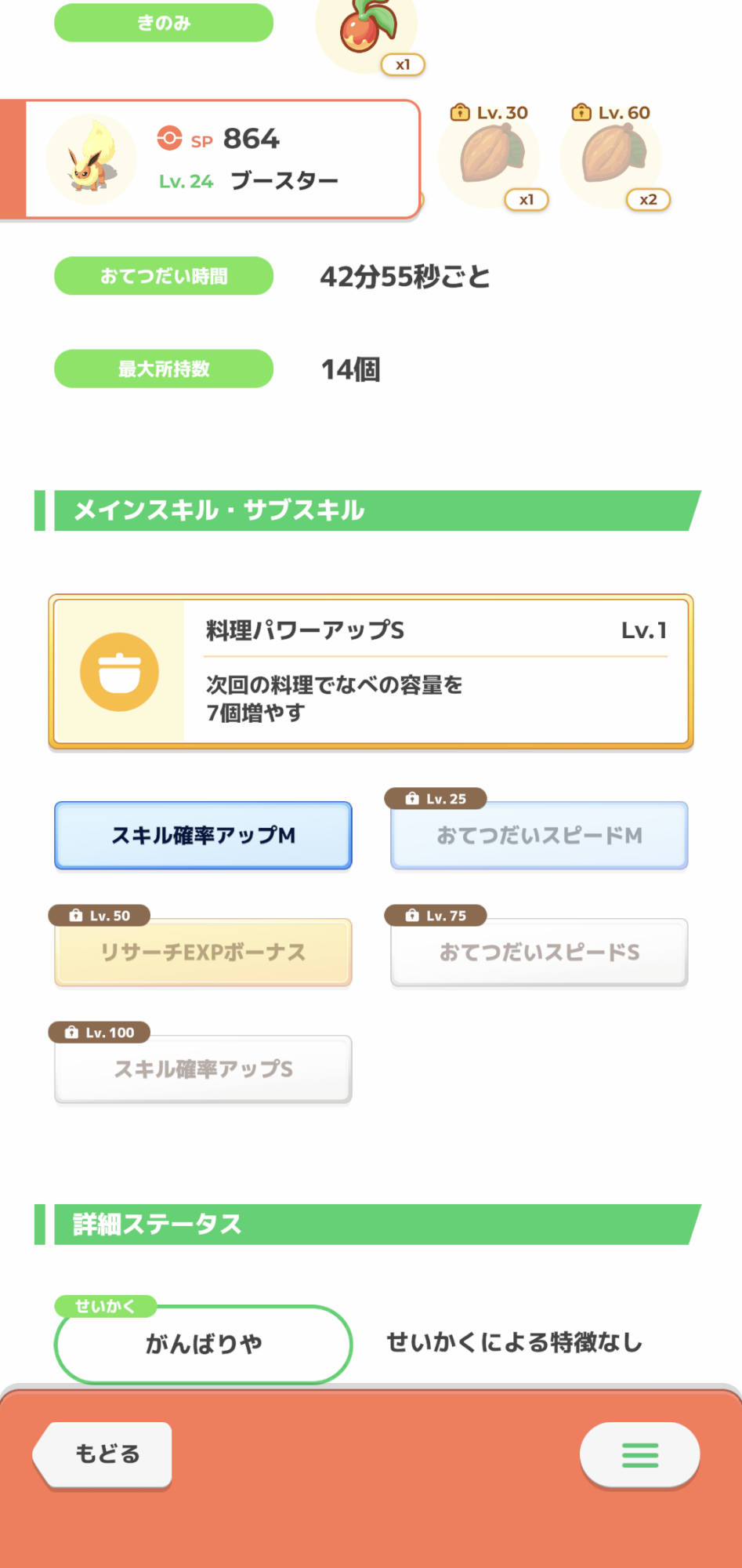The width and height of the screenshot is (742, 1568).
Task: Tap the Flareon portrait thumbnail
Action: coord(91,160)
